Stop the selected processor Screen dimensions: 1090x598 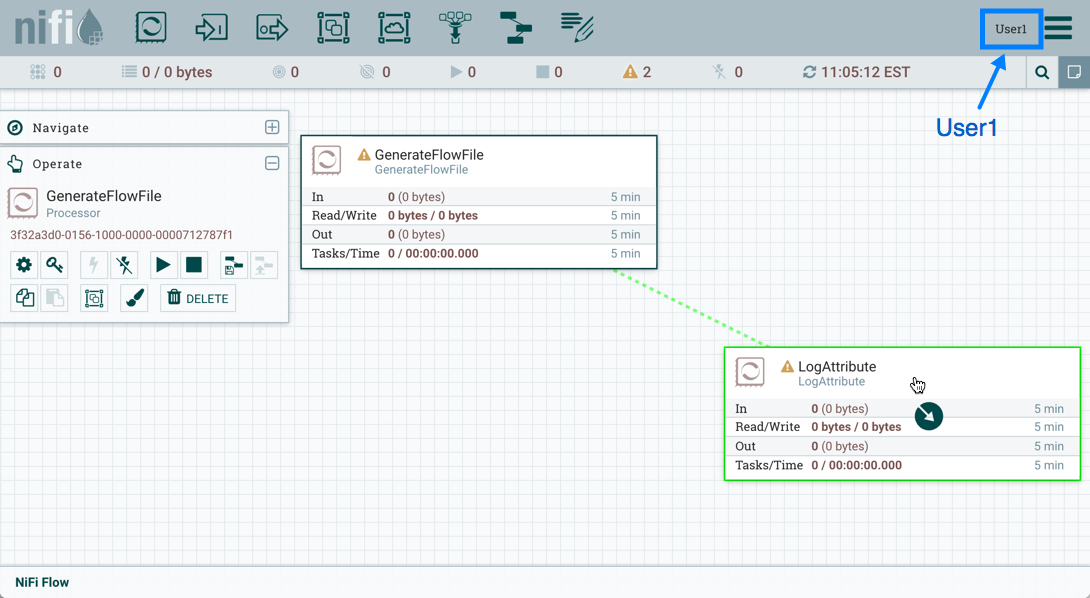(x=194, y=265)
